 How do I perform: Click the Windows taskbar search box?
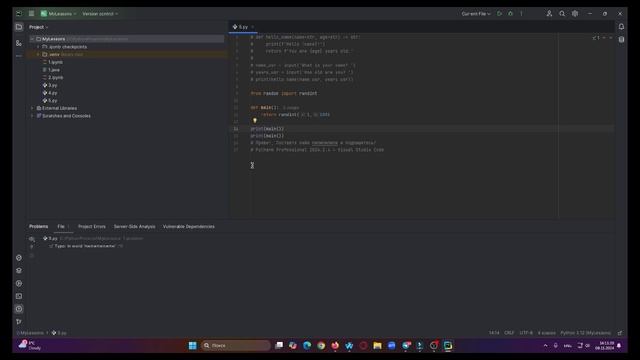(236, 346)
